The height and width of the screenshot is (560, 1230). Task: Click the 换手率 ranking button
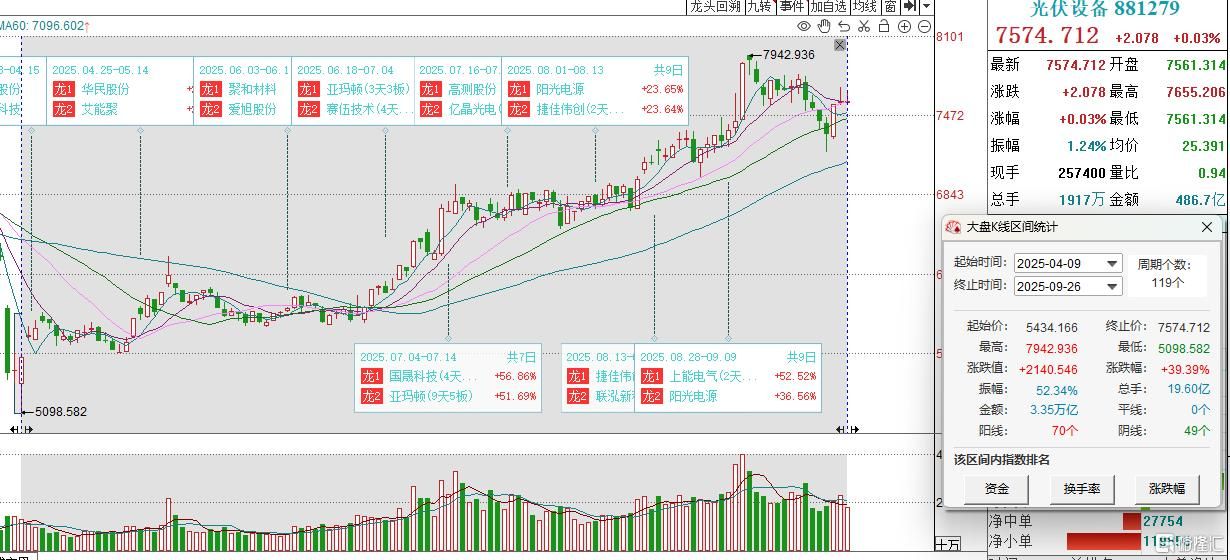1082,489
